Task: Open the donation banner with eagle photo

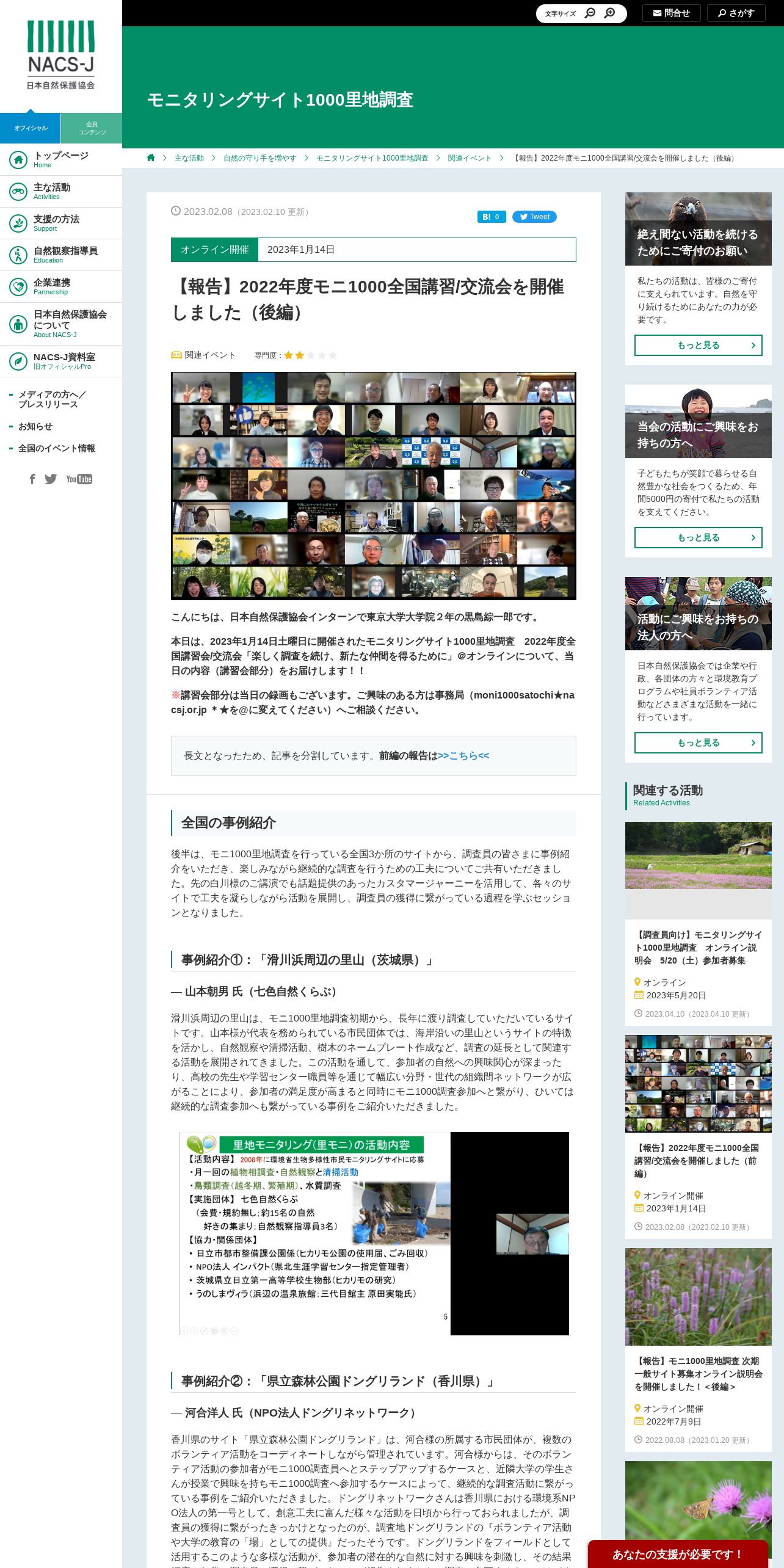Action: (699, 229)
